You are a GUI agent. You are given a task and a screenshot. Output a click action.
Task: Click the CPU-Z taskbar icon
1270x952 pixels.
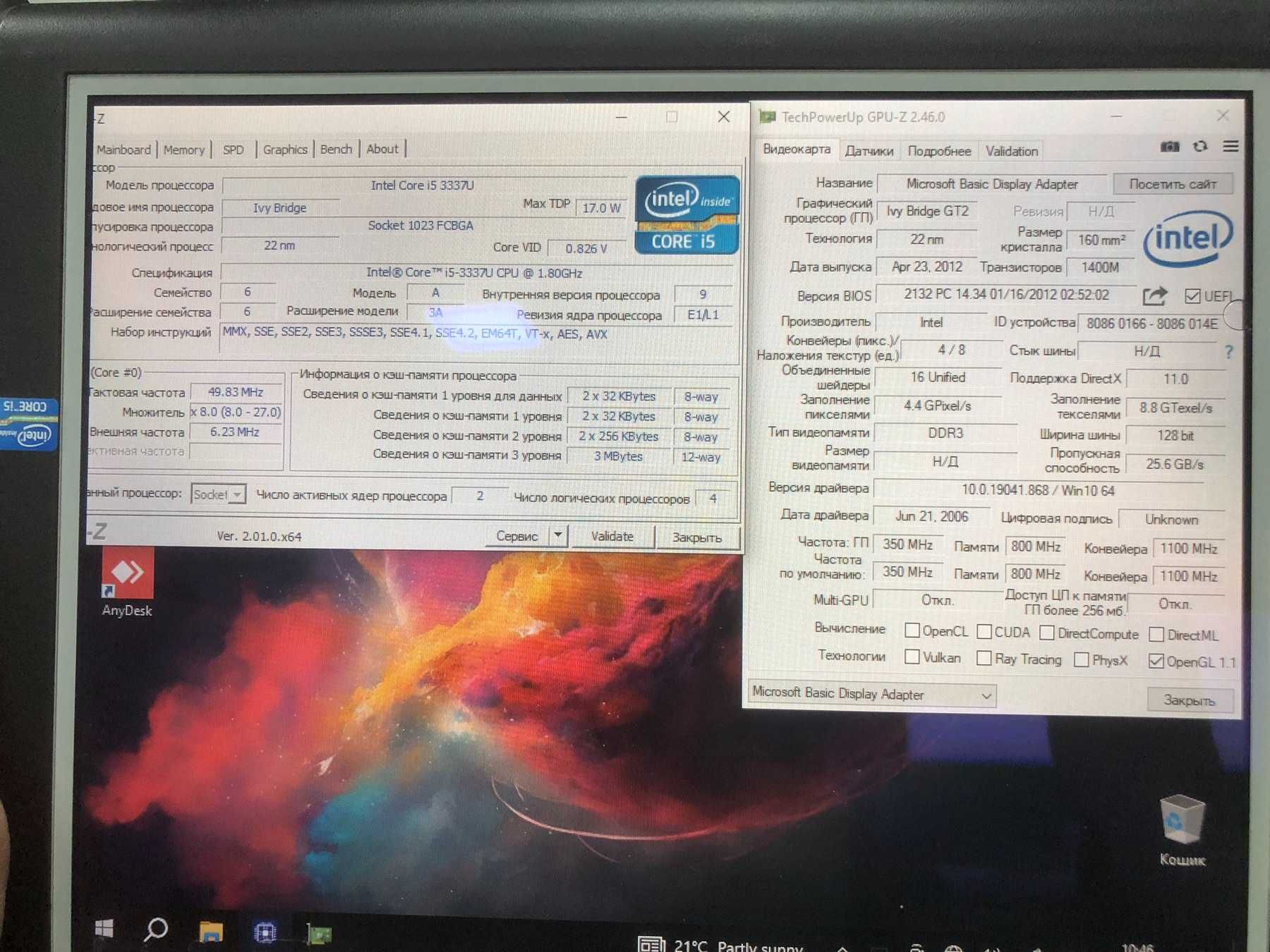pos(265,933)
